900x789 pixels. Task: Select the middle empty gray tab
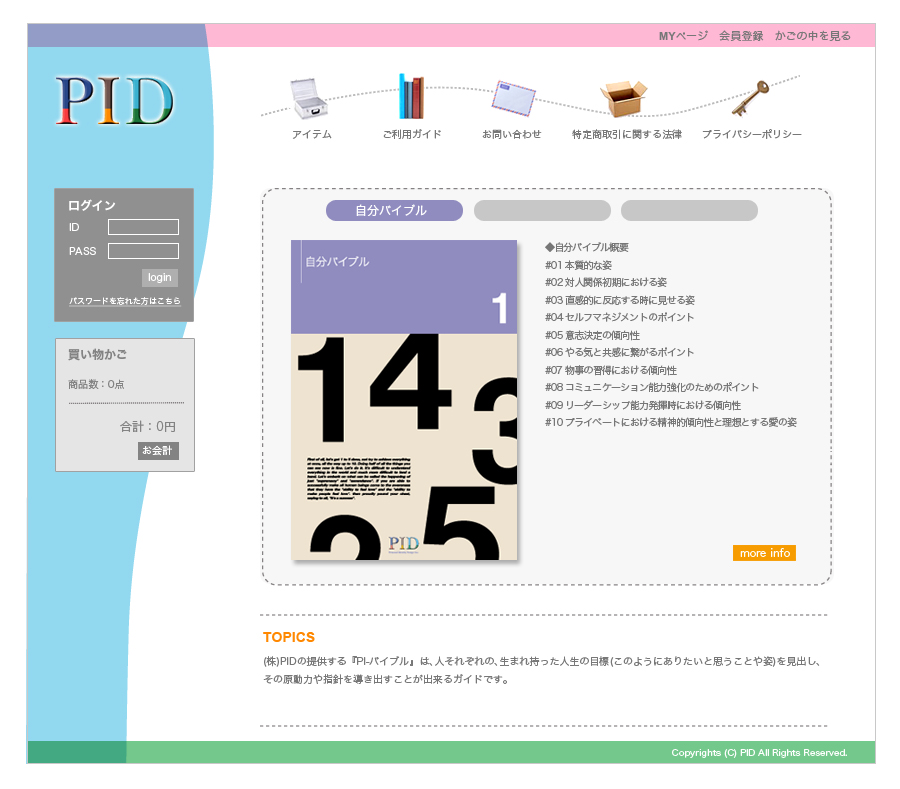542,210
